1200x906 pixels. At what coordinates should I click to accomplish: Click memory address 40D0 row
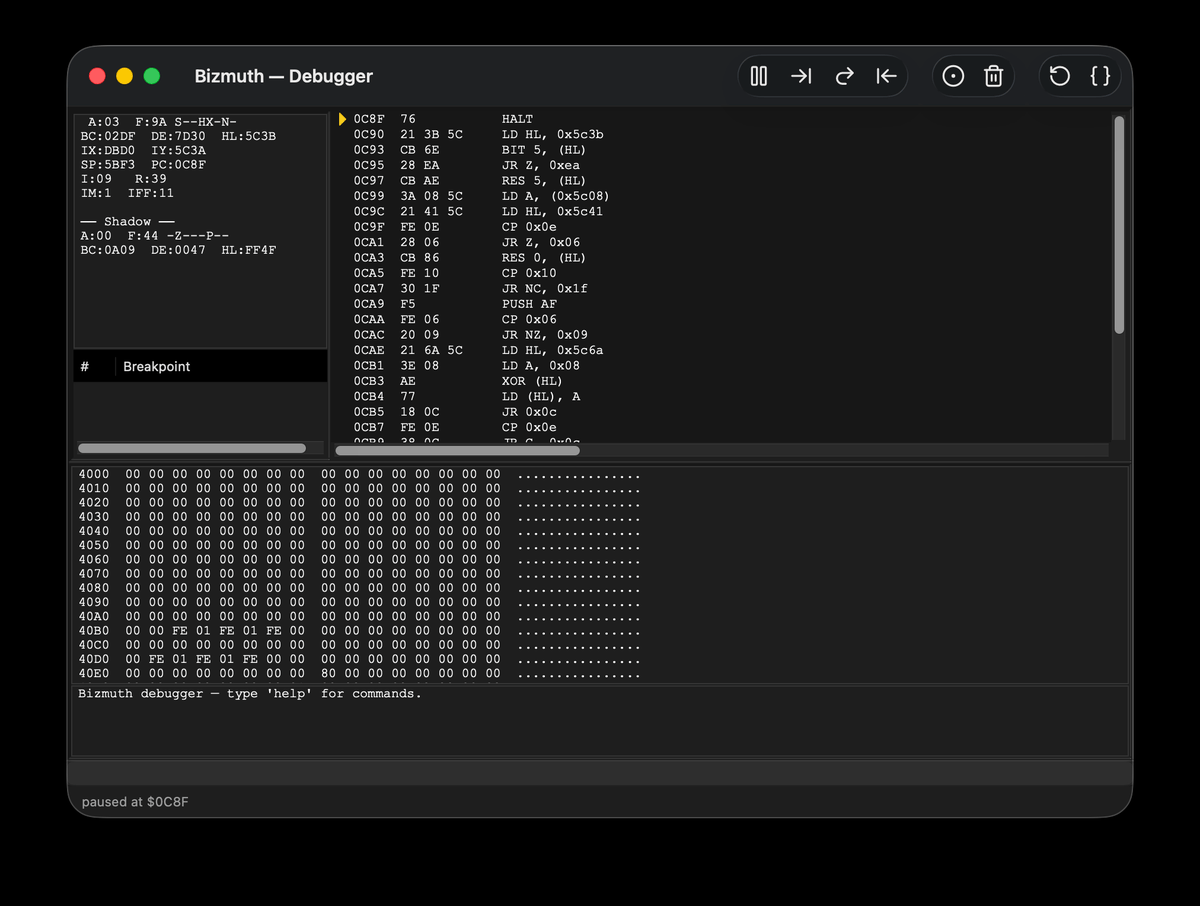tap(360, 660)
